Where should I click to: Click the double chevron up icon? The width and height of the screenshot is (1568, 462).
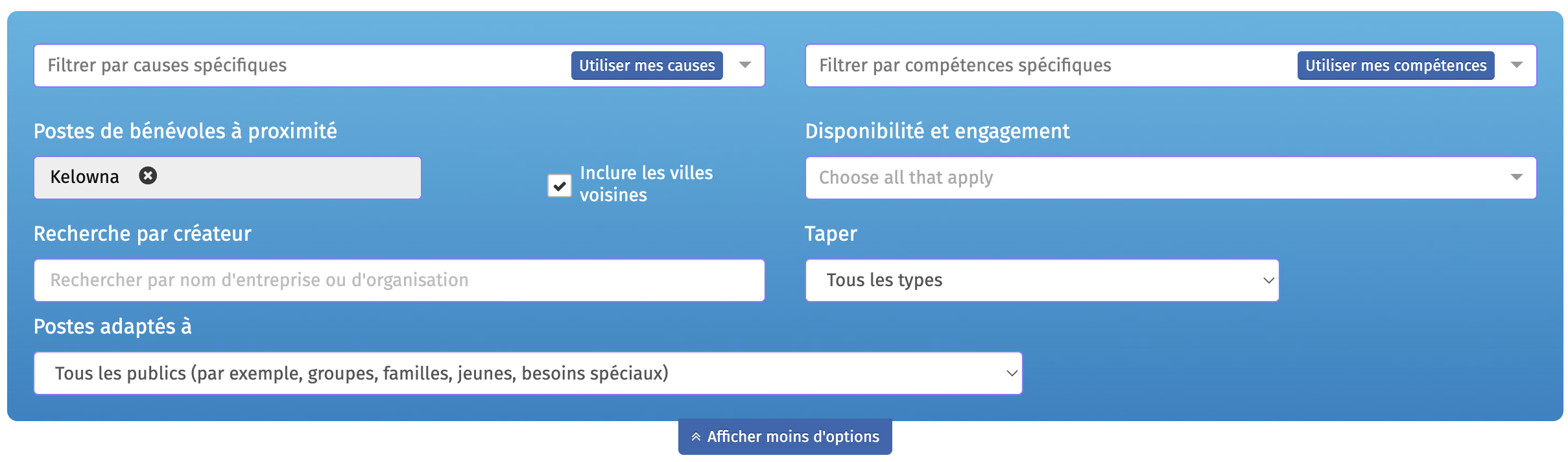(696, 437)
